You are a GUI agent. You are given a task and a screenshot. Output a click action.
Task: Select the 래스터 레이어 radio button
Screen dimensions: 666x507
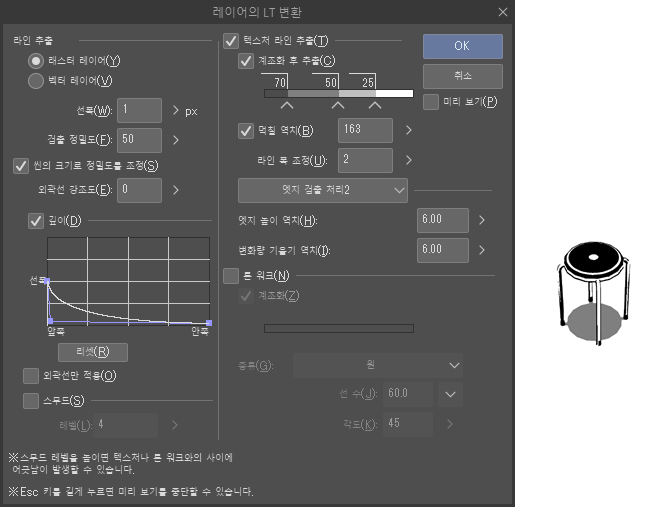(x=36, y=61)
